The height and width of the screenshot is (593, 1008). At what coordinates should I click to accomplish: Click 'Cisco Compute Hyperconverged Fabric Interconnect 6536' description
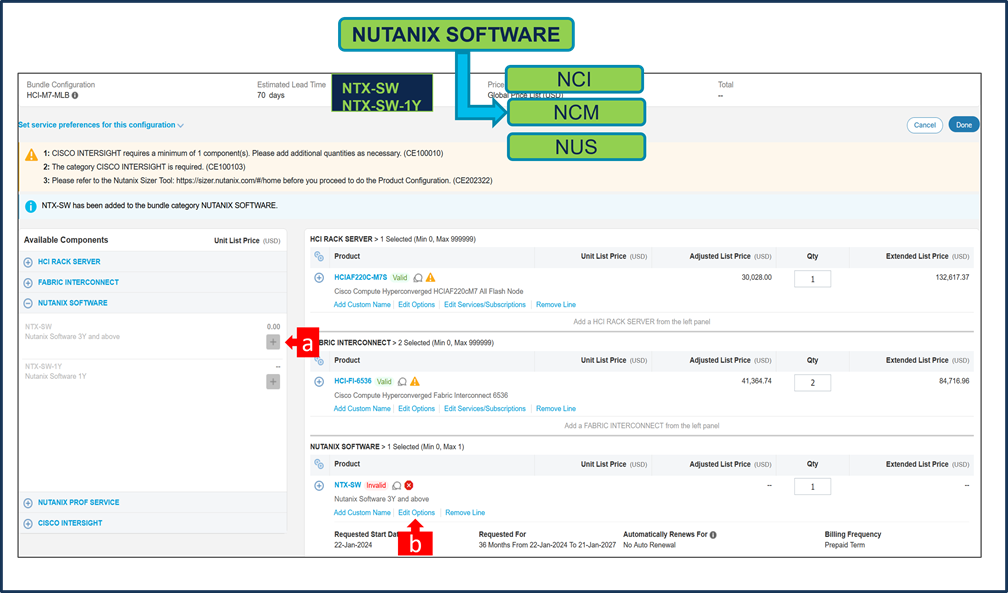tap(421, 395)
